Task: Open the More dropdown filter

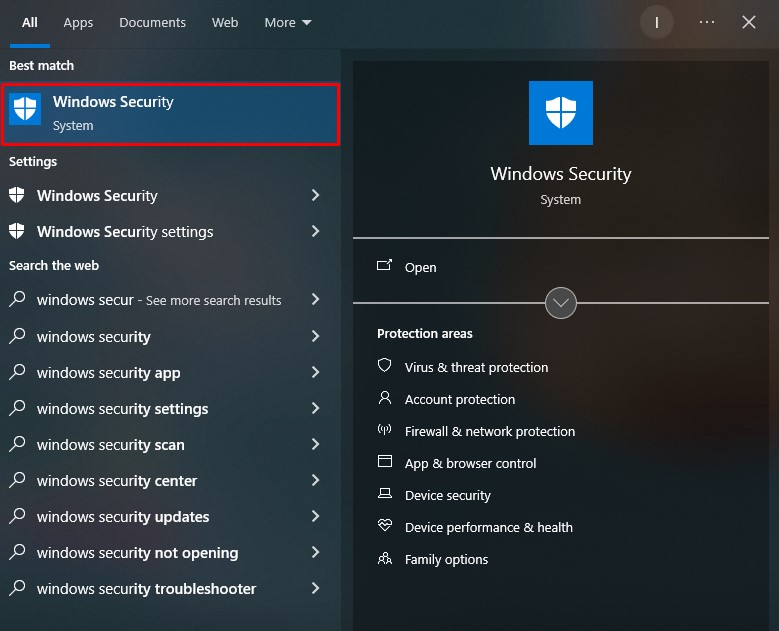Action: pyautogui.click(x=288, y=23)
